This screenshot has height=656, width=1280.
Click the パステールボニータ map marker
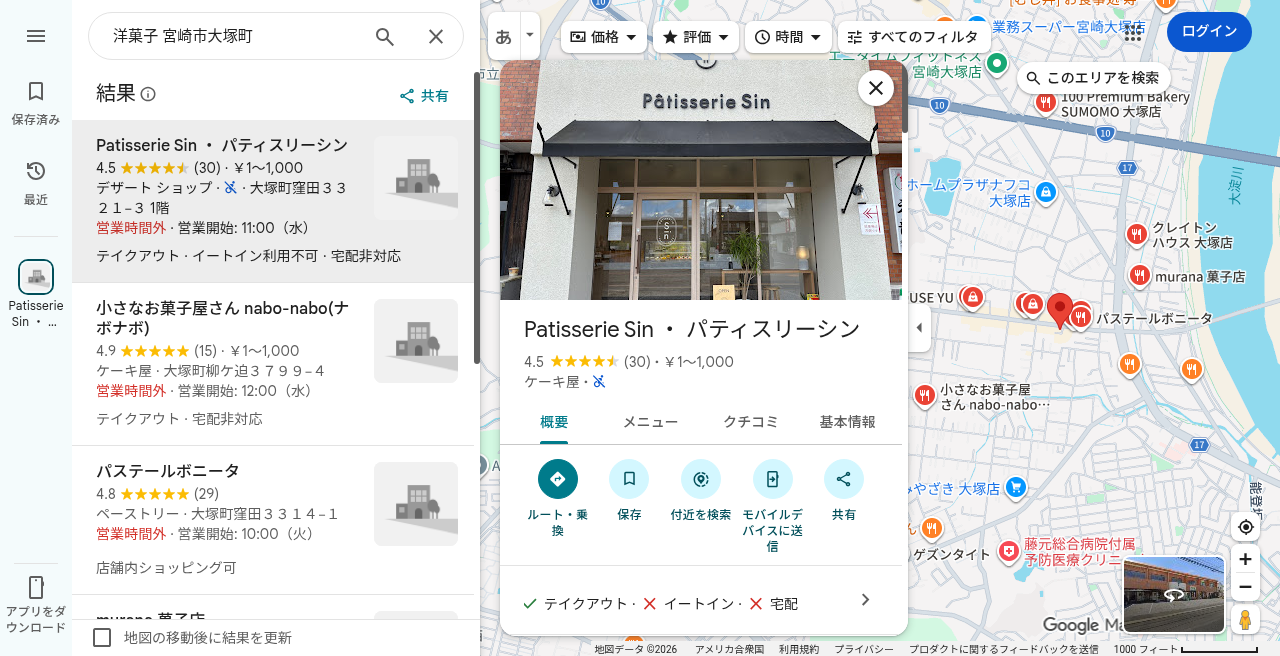pyautogui.click(x=1079, y=318)
